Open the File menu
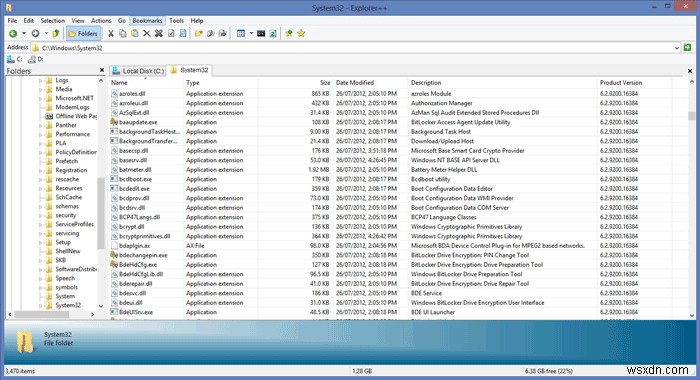 (12, 21)
